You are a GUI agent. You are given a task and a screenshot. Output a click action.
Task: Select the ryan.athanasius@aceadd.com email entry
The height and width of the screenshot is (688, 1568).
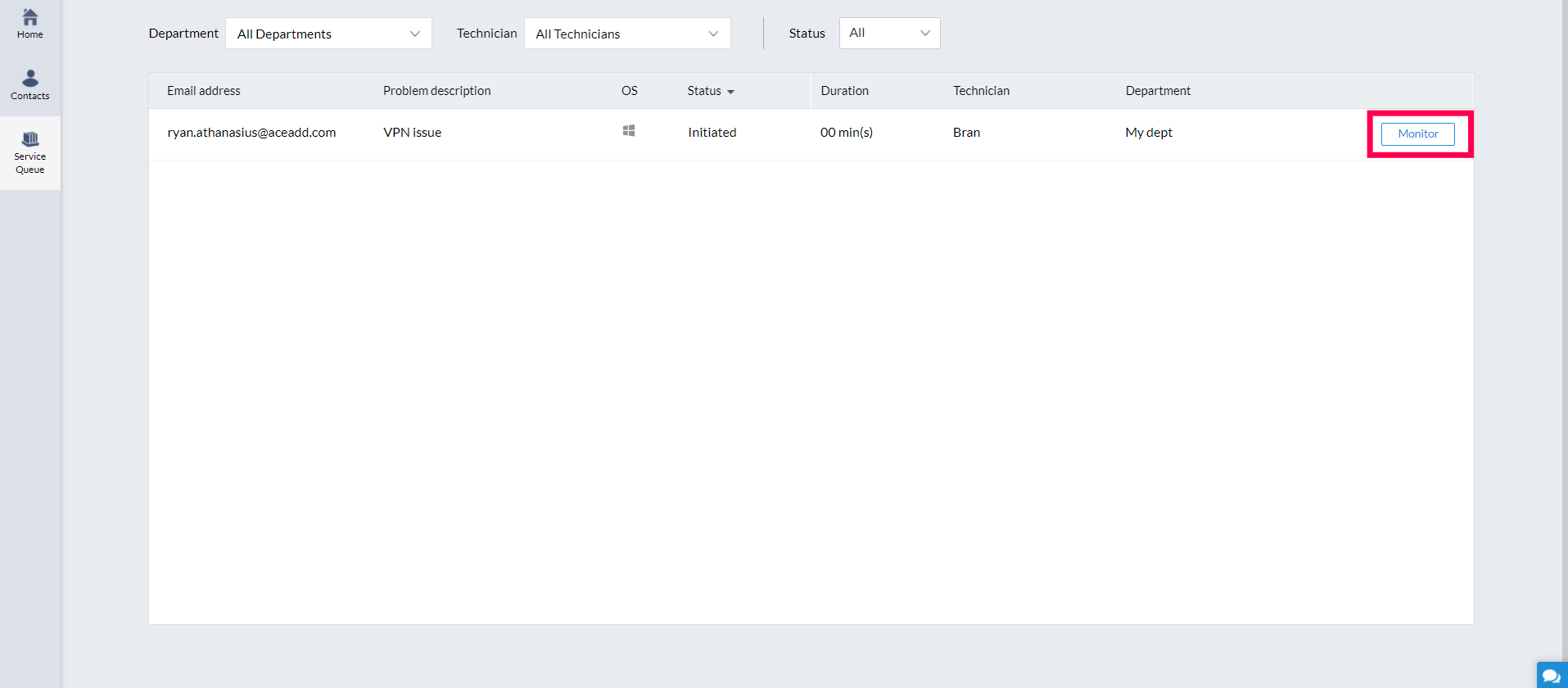click(251, 133)
